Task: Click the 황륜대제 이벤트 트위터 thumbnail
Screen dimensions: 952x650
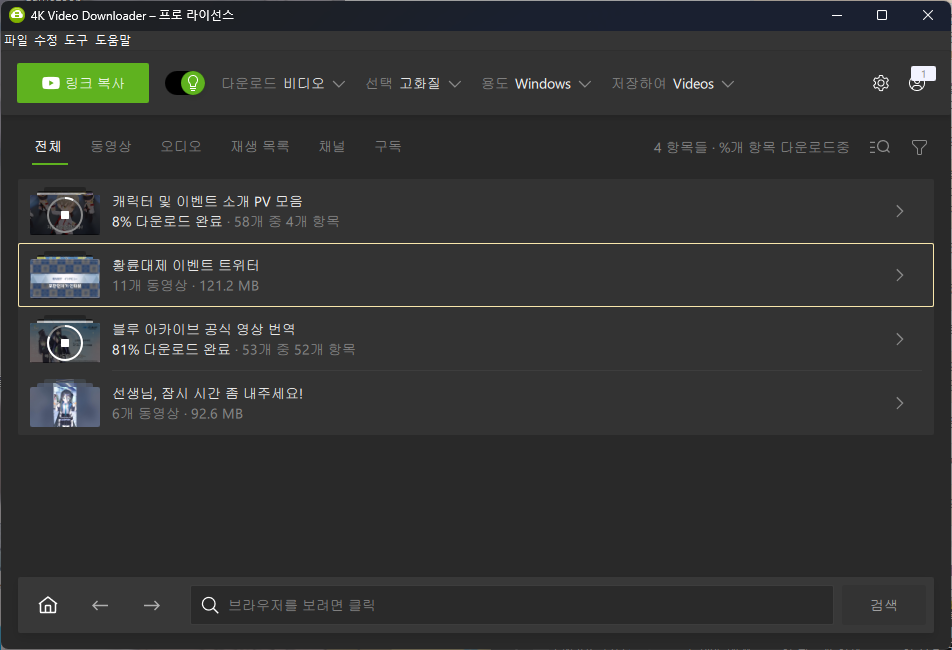Action: [65, 276]
